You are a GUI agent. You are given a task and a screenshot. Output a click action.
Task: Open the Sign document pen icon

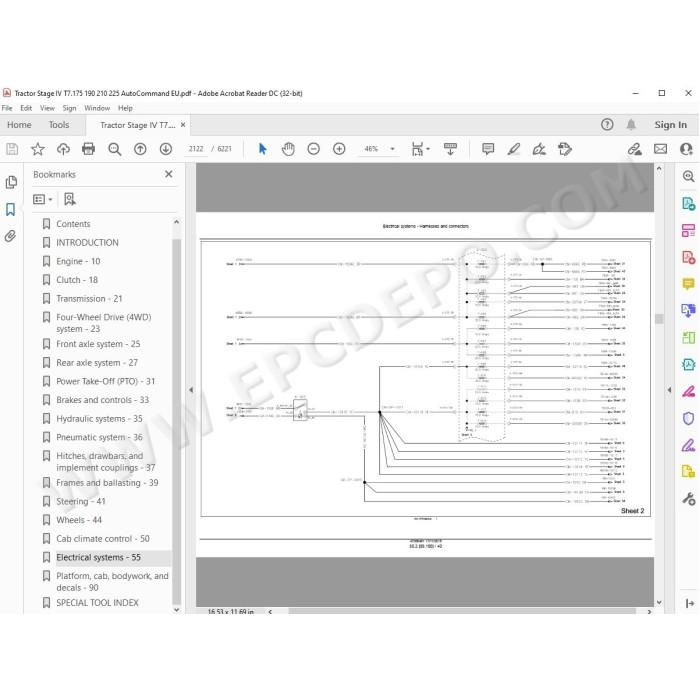click(x=539, y=149)
